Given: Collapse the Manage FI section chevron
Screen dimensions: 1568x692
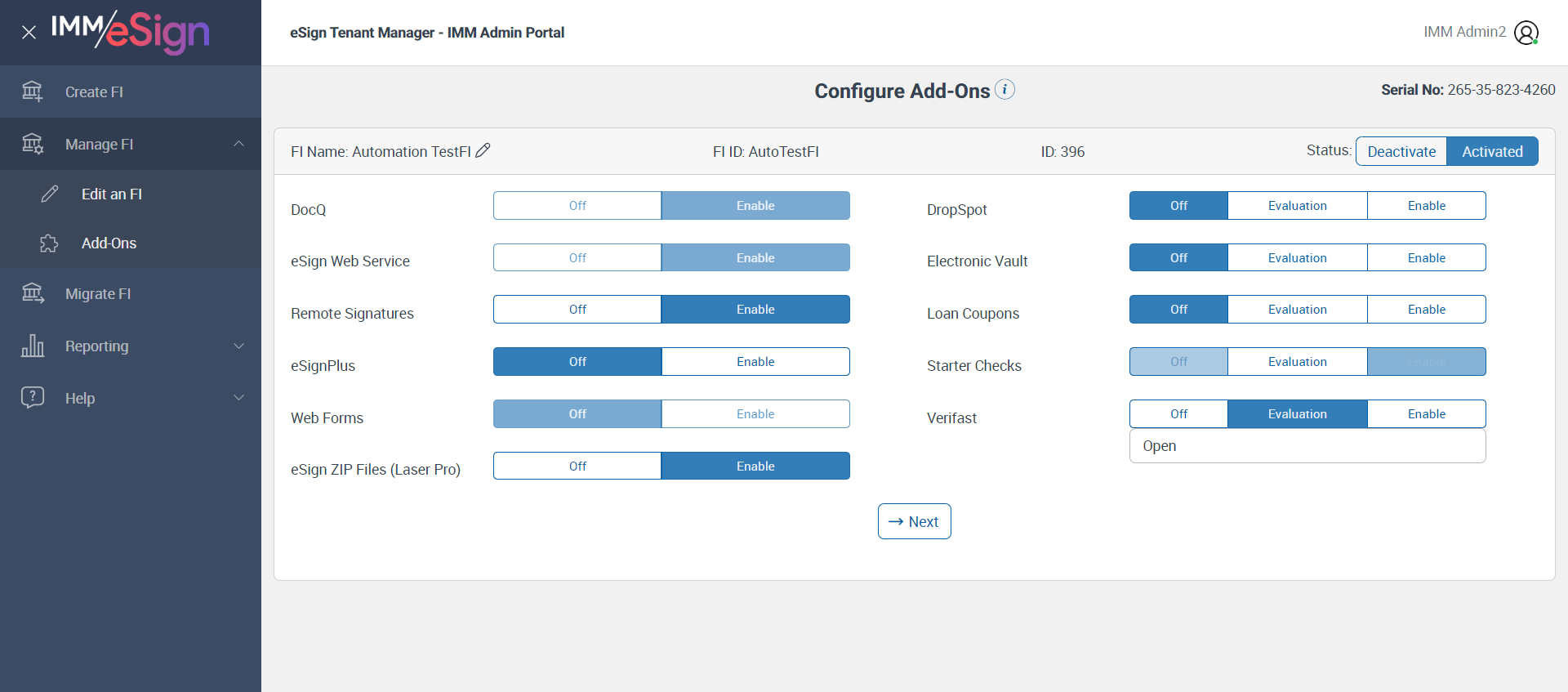Looking at the screenshot, I should pyautogui.click(x=238, y=144).
